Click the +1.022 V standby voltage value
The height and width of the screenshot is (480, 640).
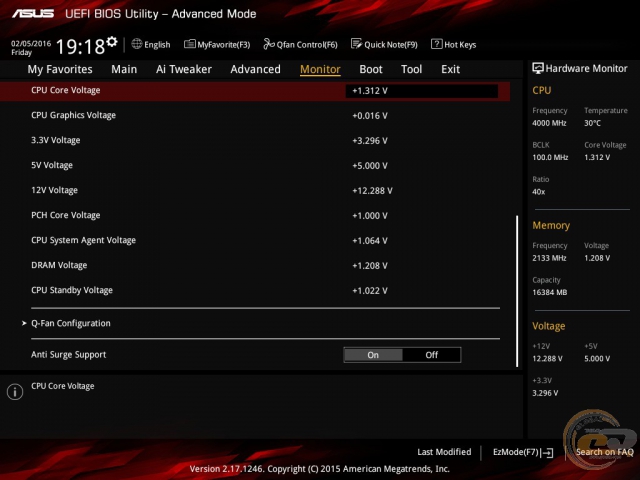click(370, 291)
